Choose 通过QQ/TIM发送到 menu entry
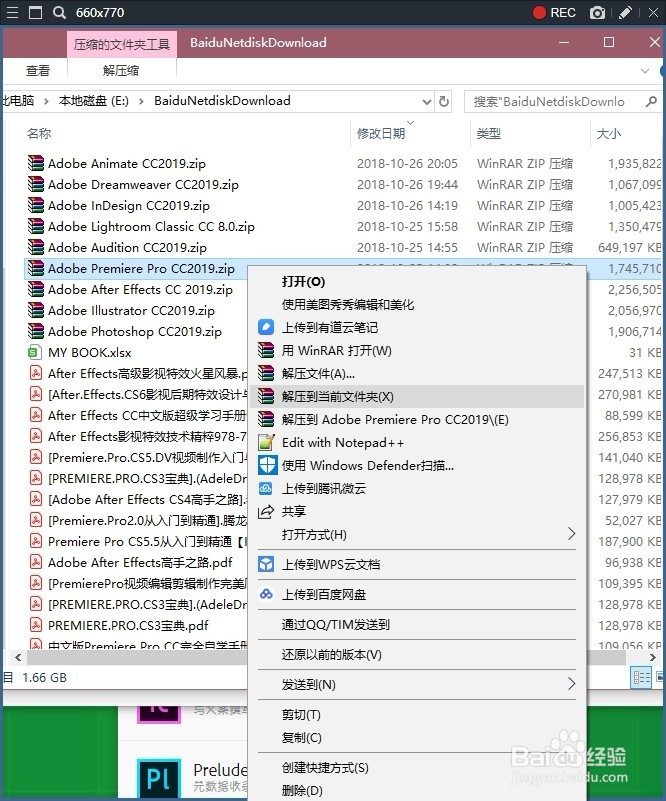Screen dimensions: 666x801 [336, 624]
